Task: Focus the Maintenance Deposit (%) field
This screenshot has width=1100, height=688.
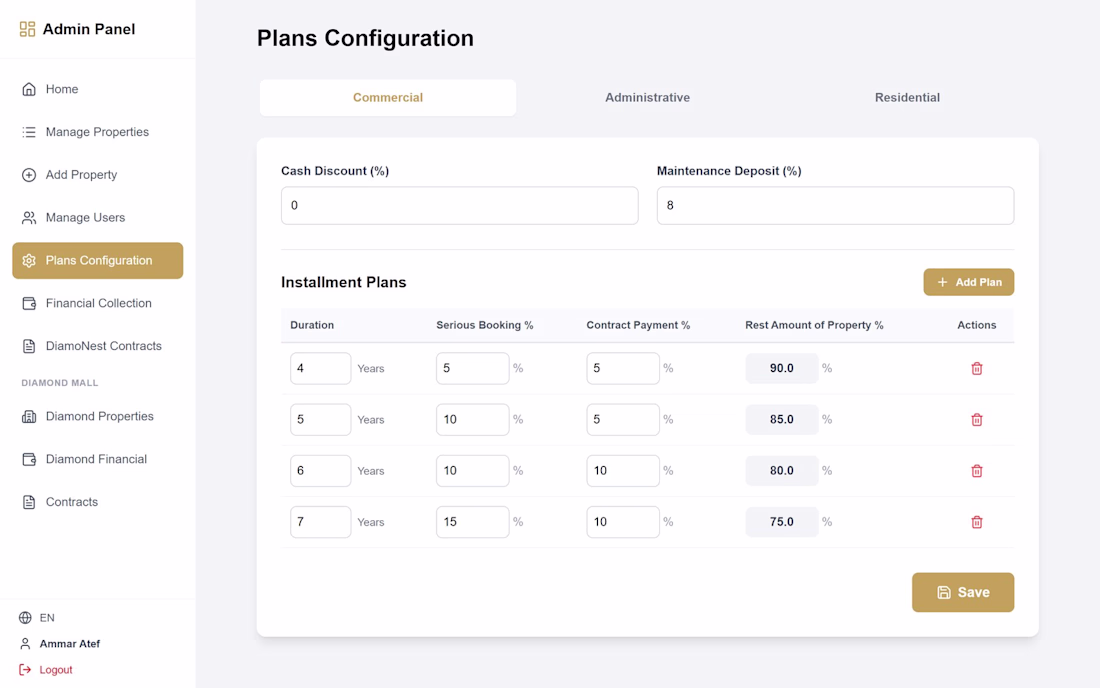Action: [x=835, y=205]
